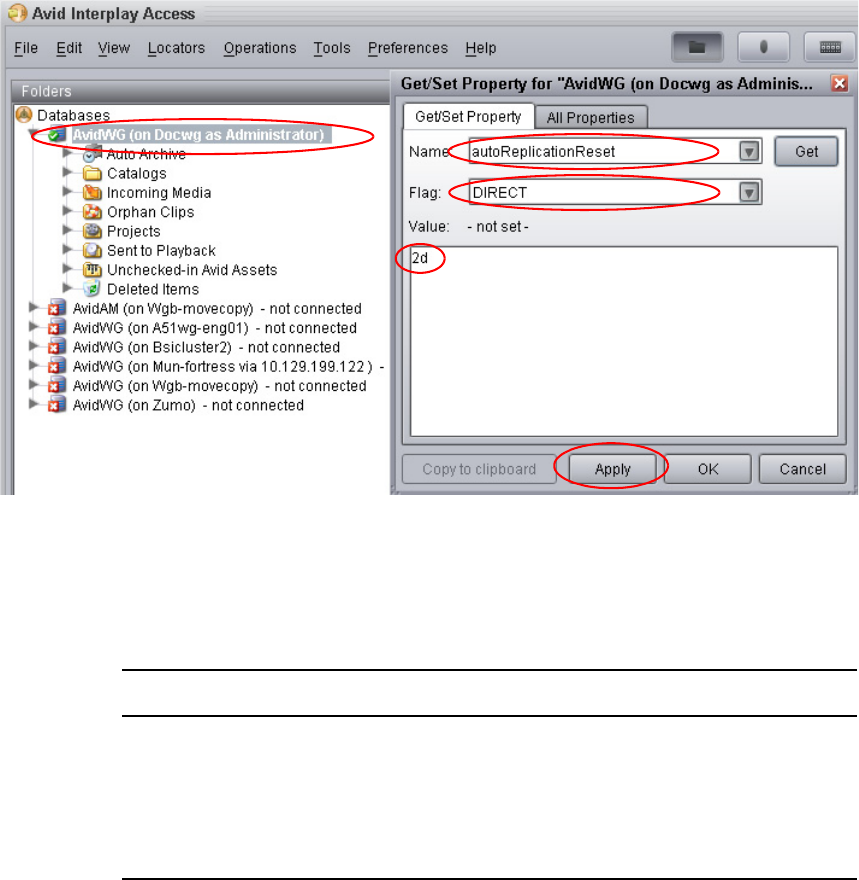Click the OK button

click(708, 469)
